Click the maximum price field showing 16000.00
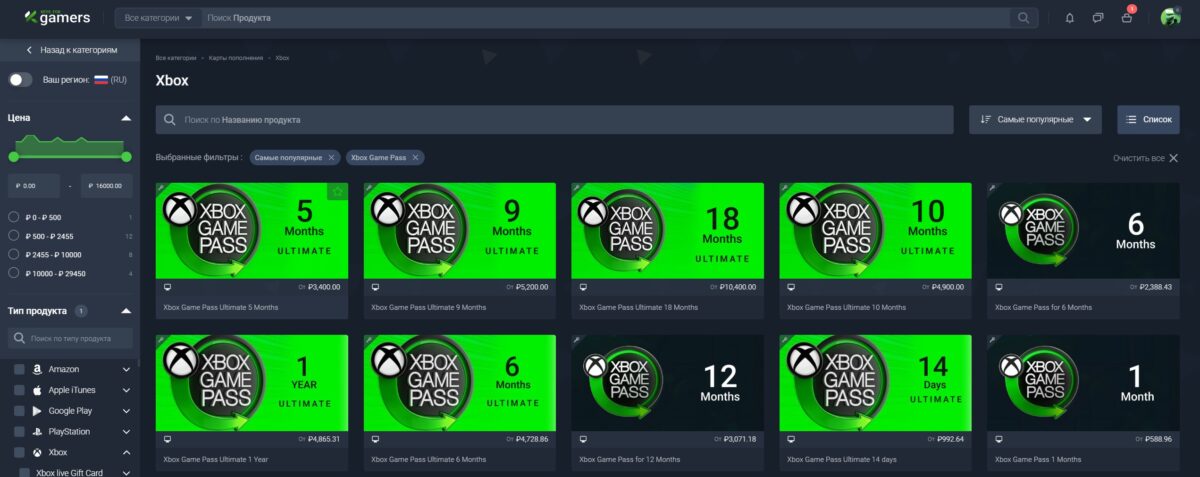The width and height of the screenshot is (1200, 477). (107, 186)
